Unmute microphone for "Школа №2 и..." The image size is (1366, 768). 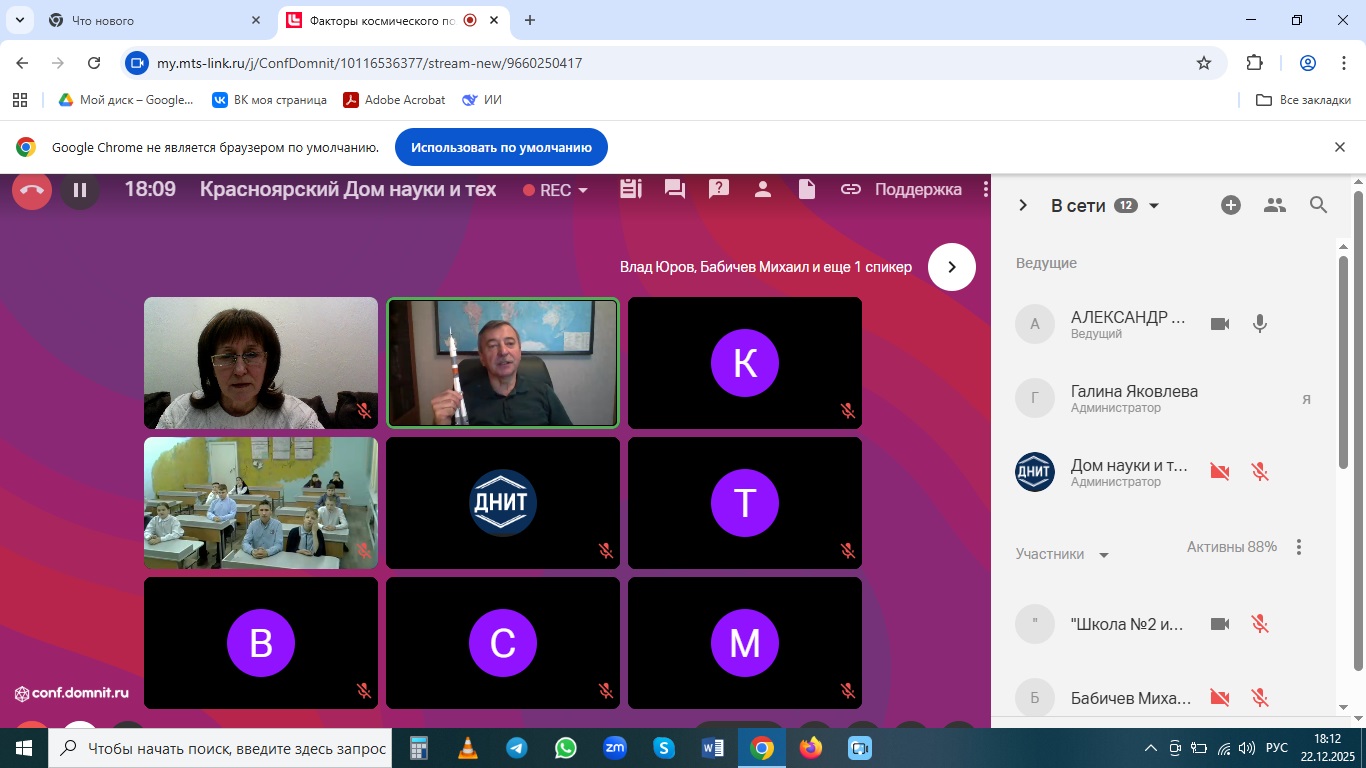tap(1260, 624)
